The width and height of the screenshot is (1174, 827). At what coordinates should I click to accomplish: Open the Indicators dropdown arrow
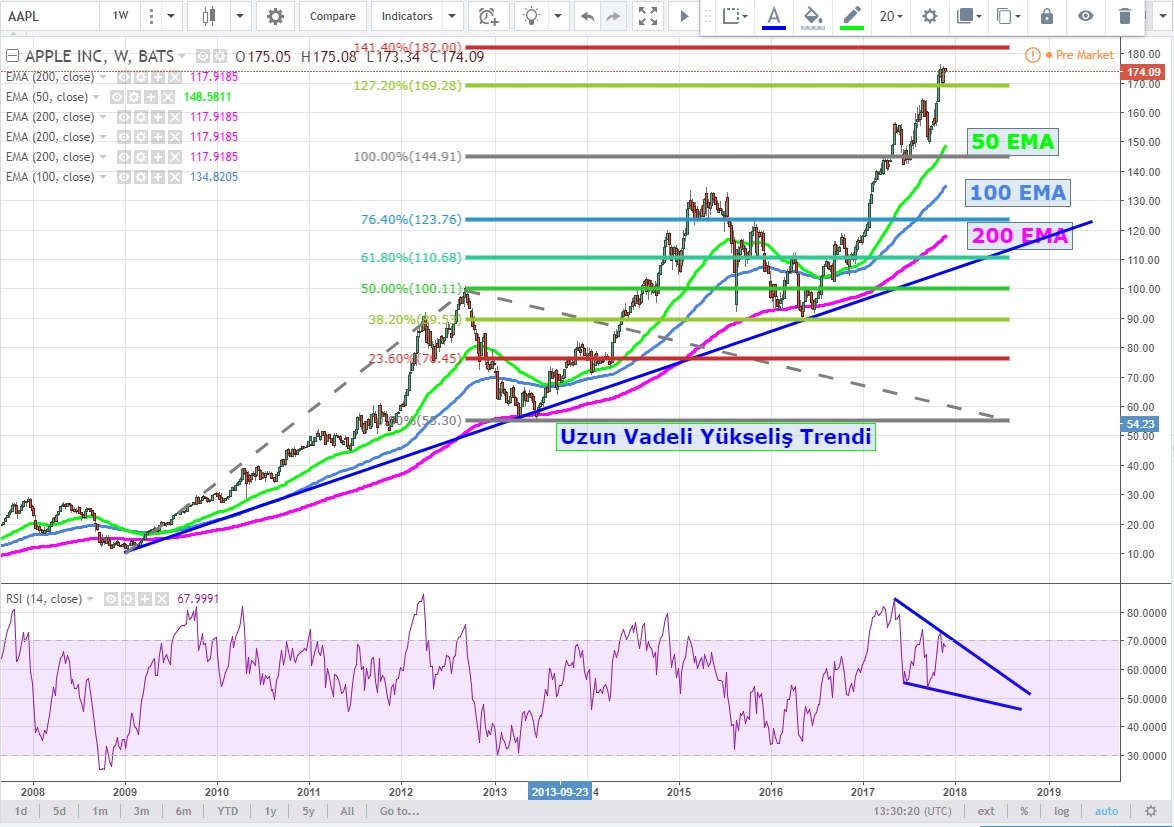pos(452,16)
